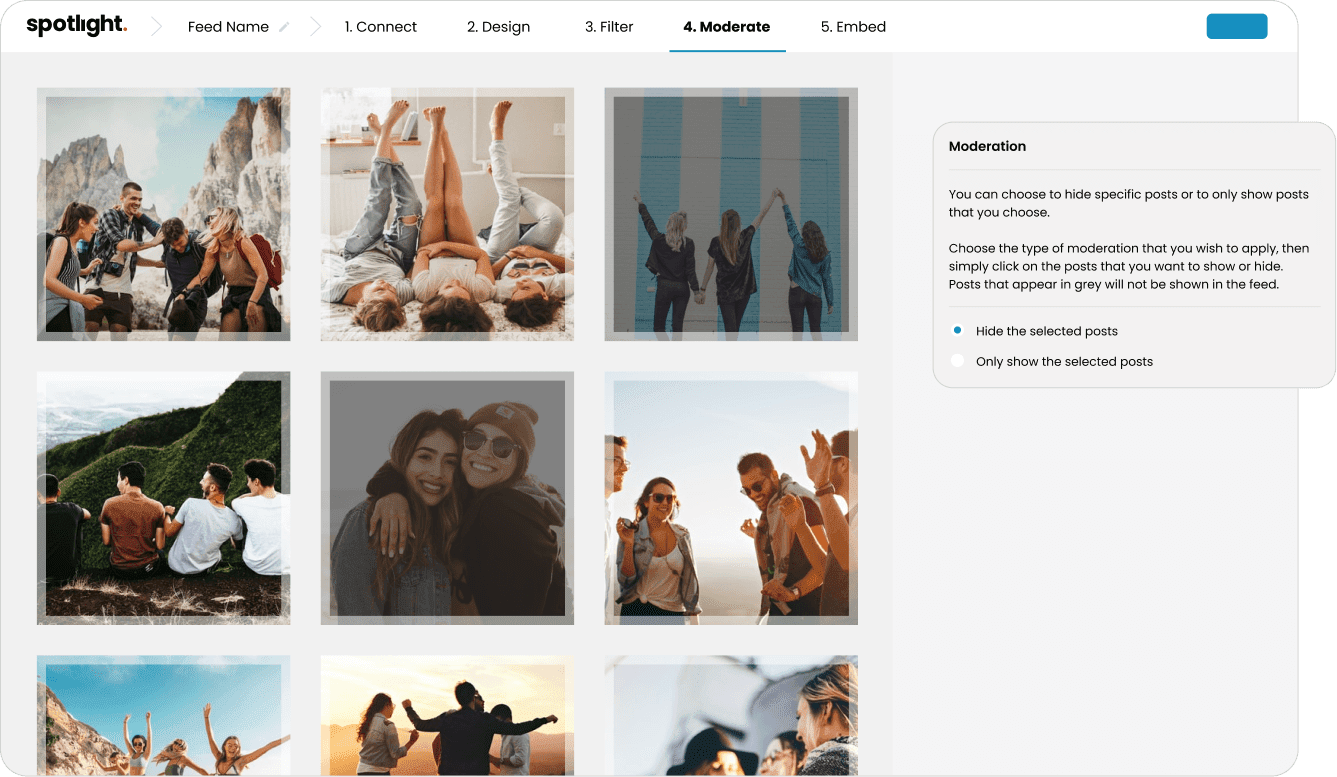The height and width of the screenshot is (777, 1337).
Task: Advance to the Embed step
Action: click(x=853, y=27)
